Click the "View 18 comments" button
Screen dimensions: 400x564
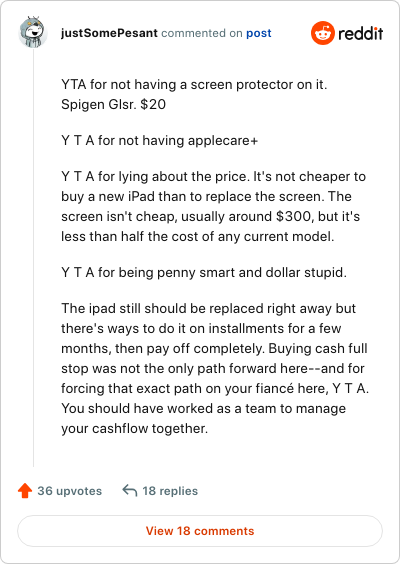[x=200, y=531]
